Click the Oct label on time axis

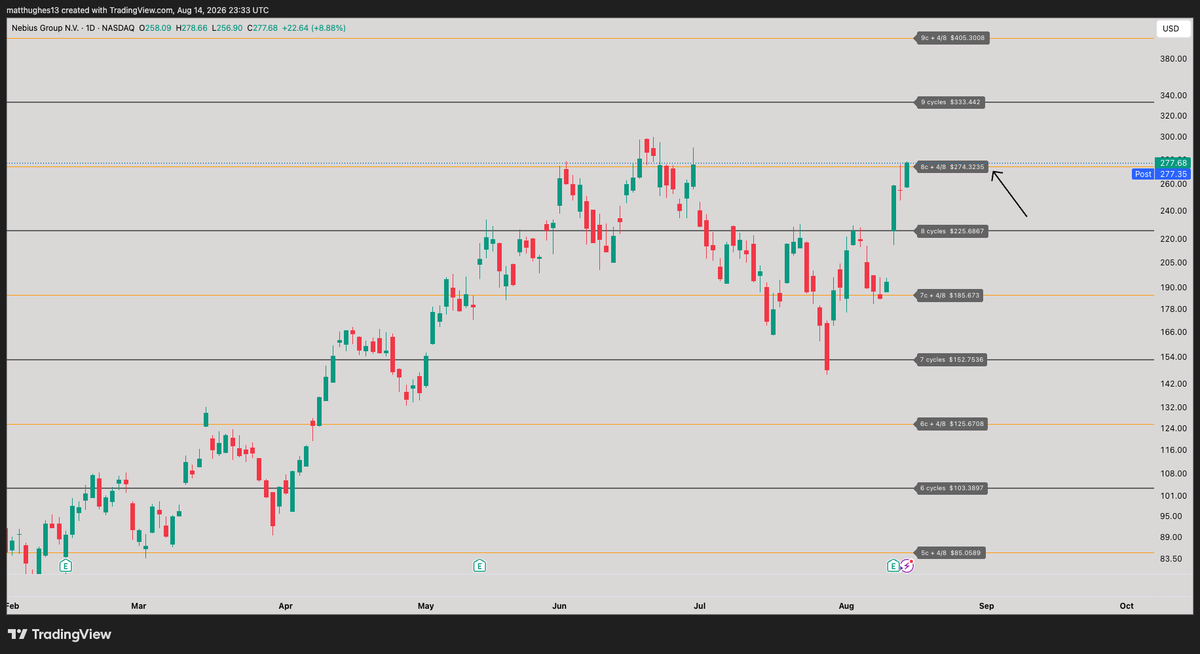tap(1127, 606)
